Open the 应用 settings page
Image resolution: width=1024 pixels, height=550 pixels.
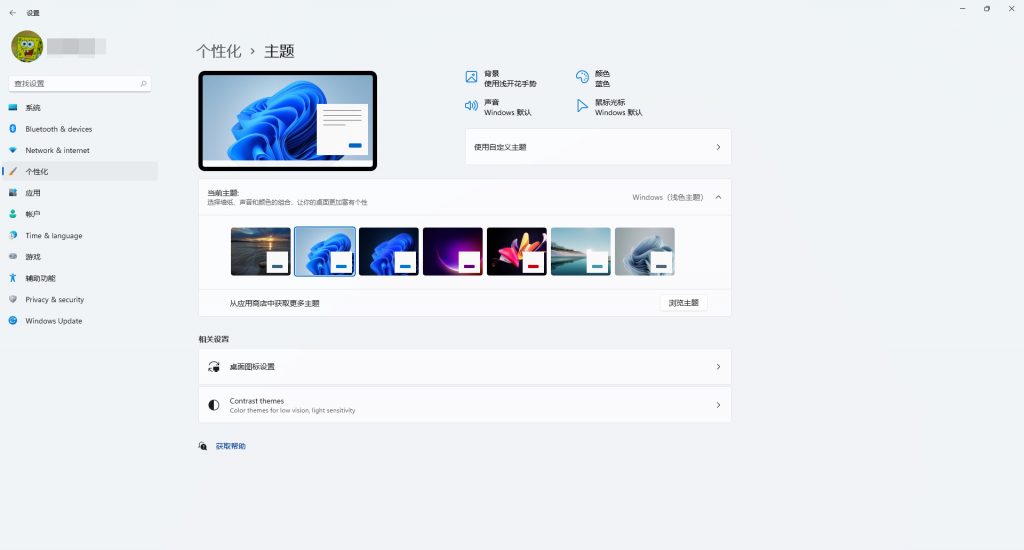[80, 193]
